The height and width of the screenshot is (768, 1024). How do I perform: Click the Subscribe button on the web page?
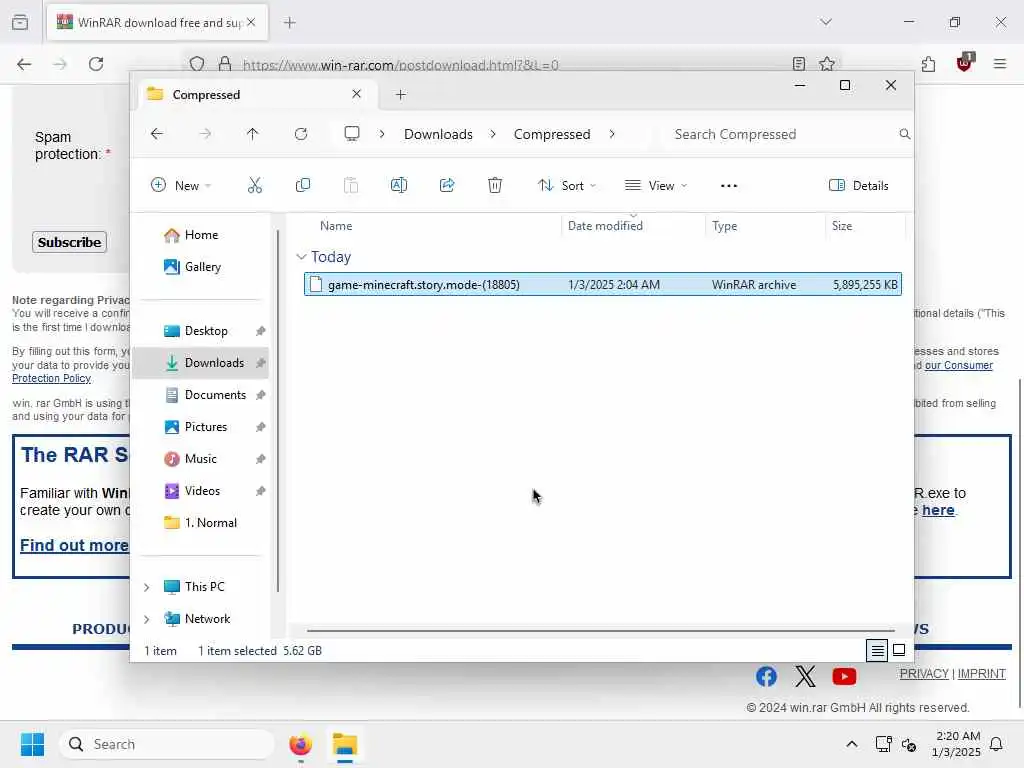(x=69, y=242)
